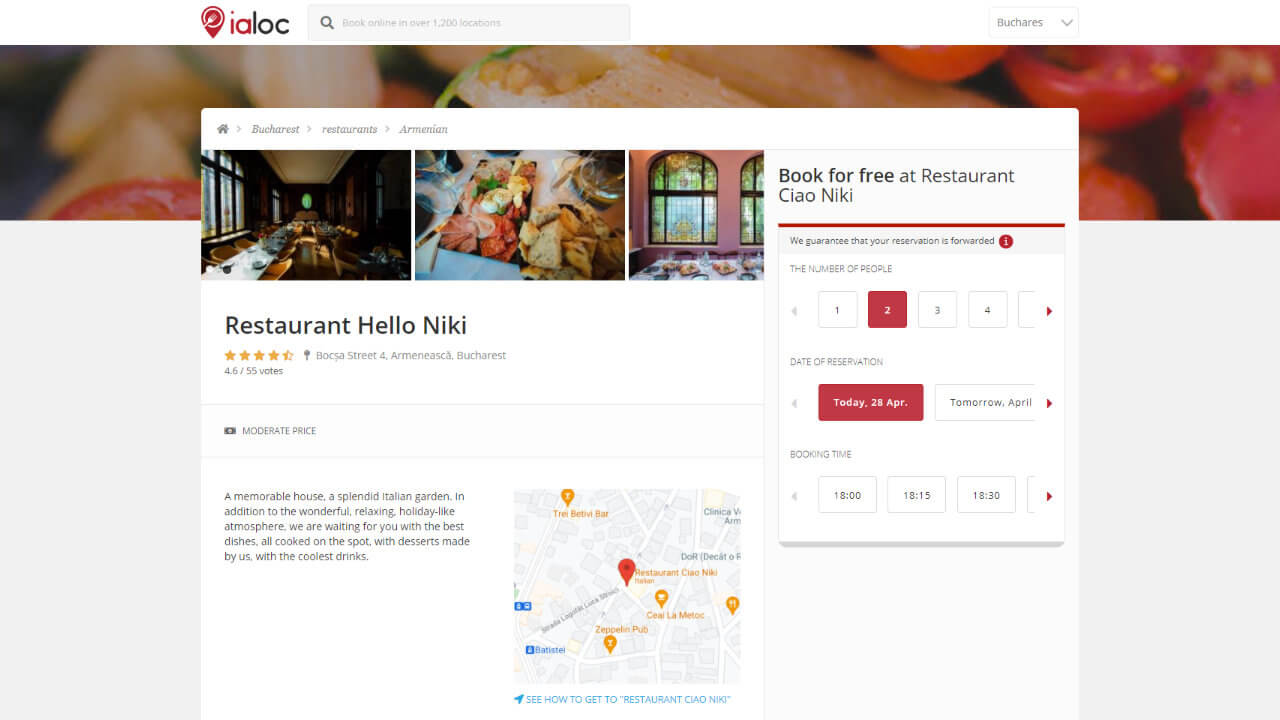Show later booking times with right arrow
Viewport: 1280px width, 720px height.
pos(1049,496)
